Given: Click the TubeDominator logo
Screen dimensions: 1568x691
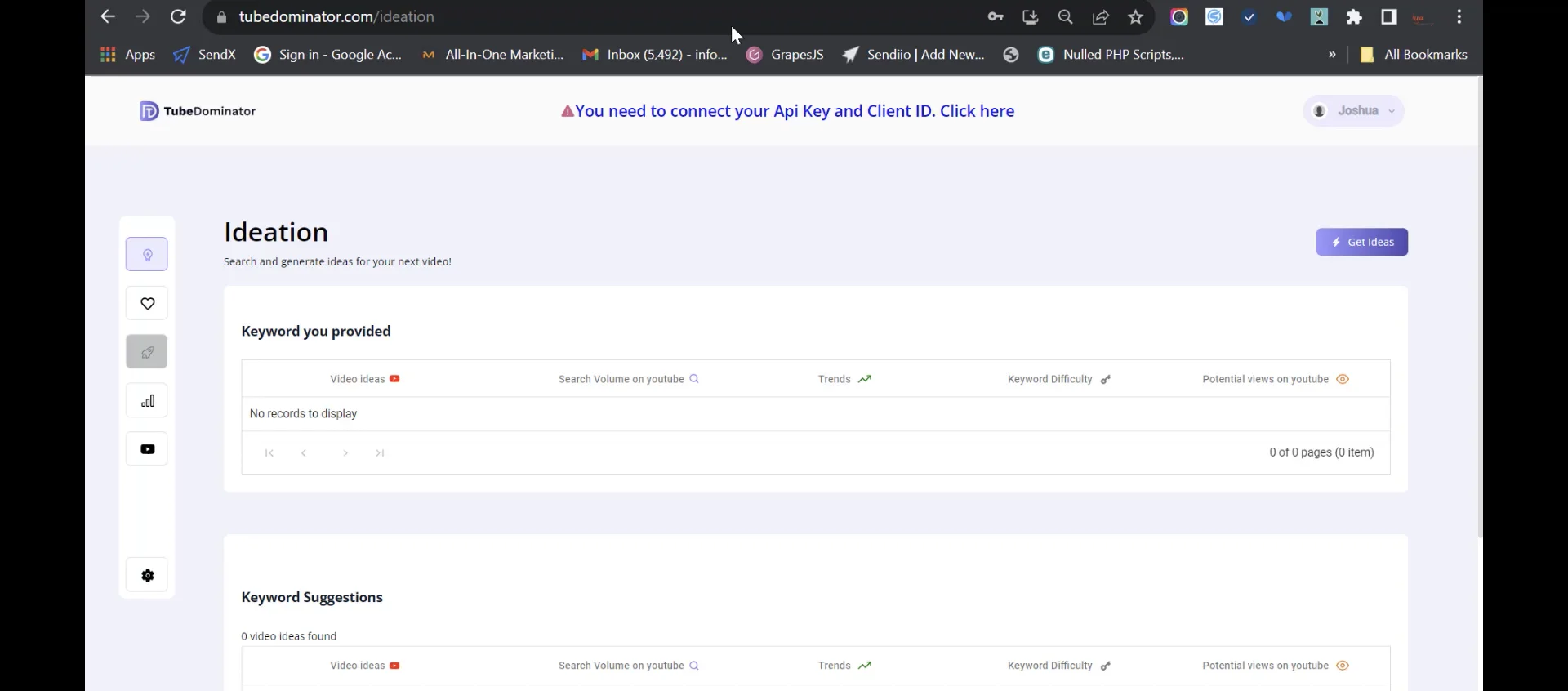Looking at the screenshot, I should [198, 111].
